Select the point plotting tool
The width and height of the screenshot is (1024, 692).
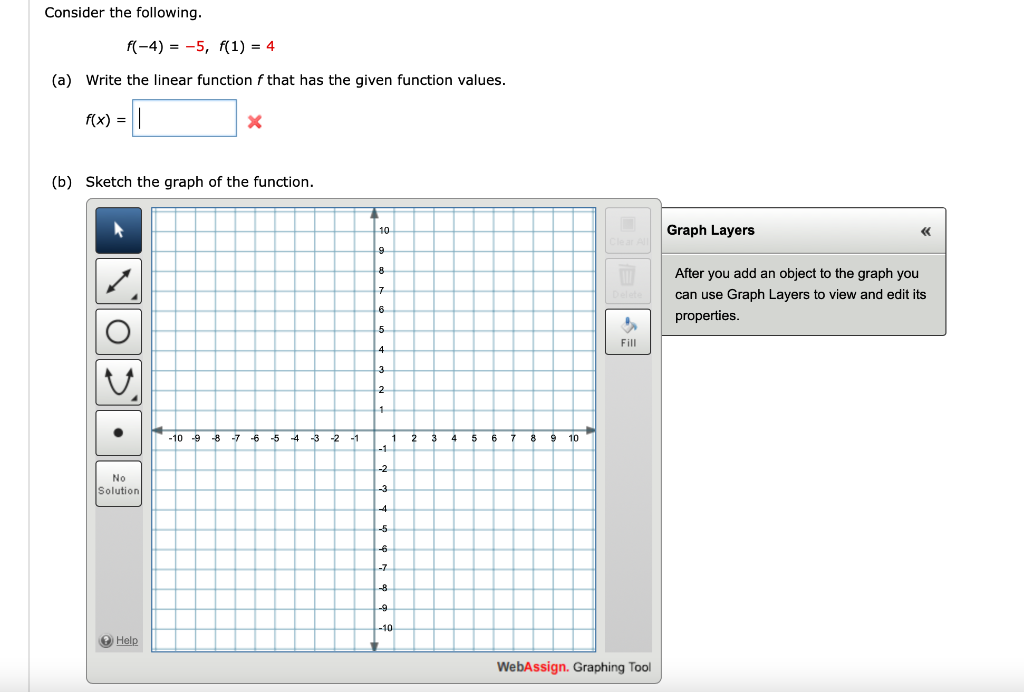click(x=118, y=432)
